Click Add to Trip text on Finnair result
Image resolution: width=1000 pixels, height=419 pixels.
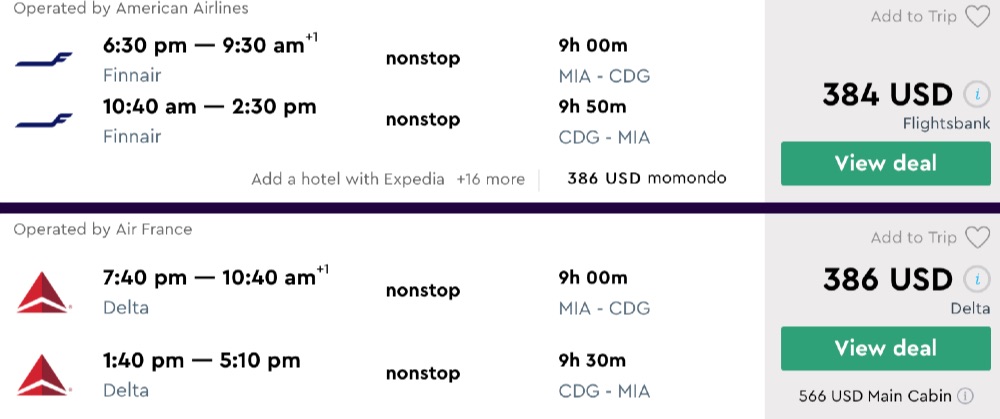coord(913,16)
